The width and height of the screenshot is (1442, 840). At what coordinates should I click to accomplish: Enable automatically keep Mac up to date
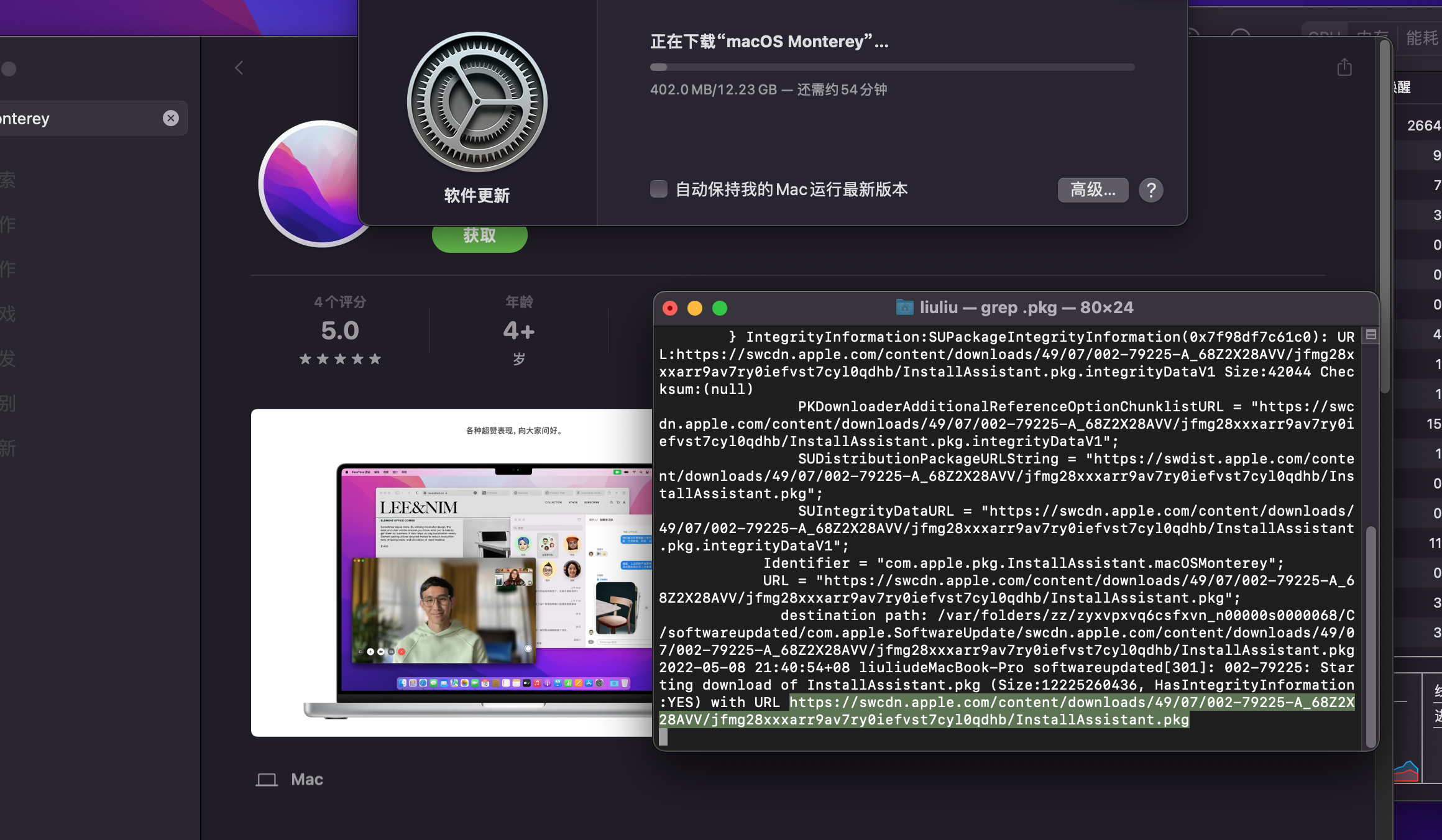[x=659, y=189]
